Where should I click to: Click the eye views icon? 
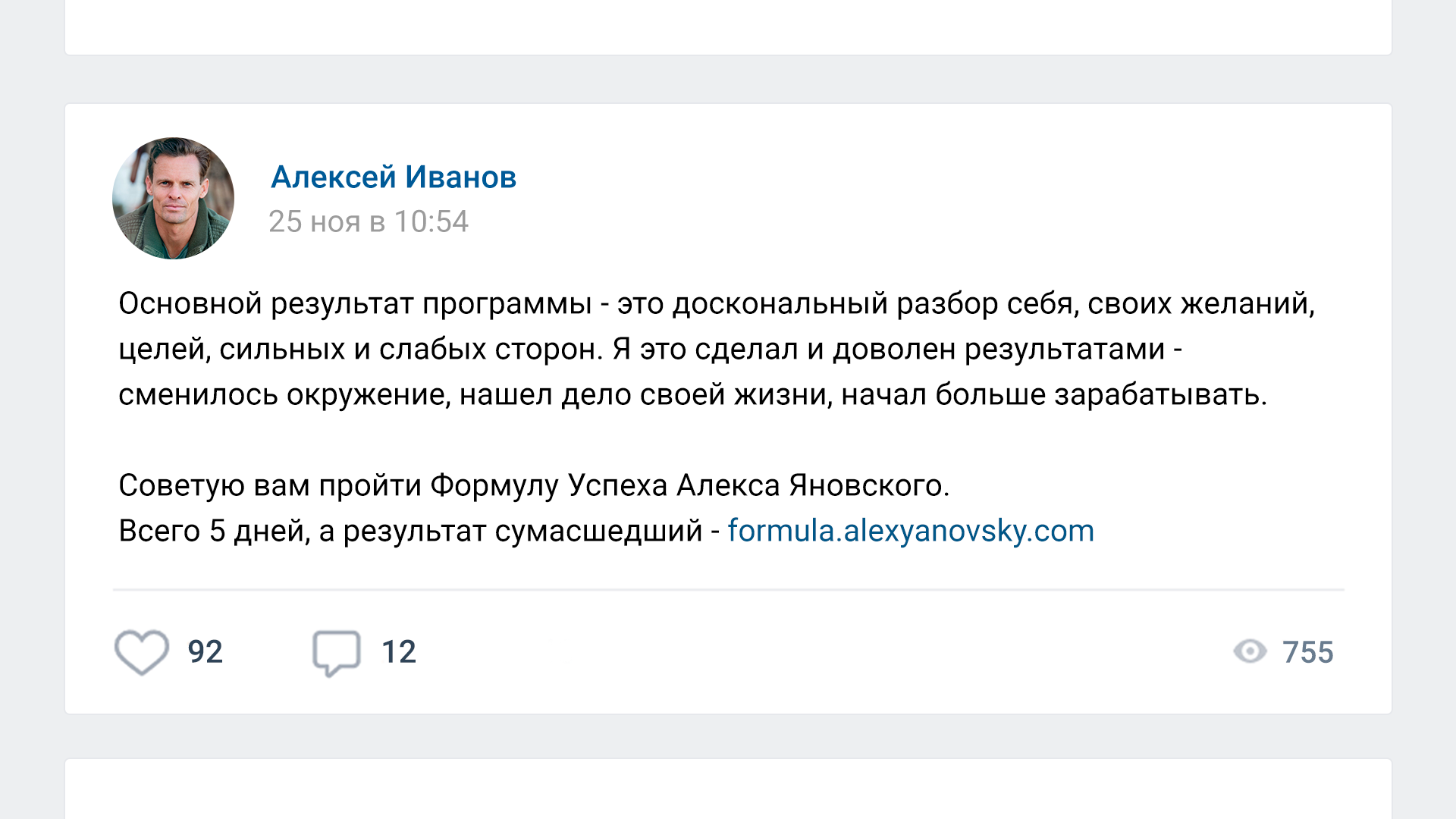tap(1250, 651)
